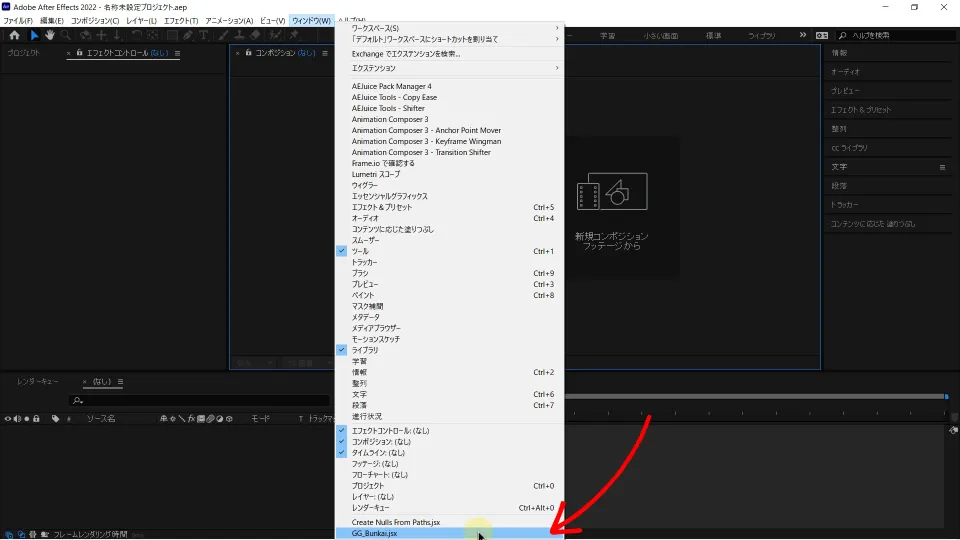Click the timeline zoom navigator bar
Viewport: 960px width, 540px height.
click(x=756, y=397)
